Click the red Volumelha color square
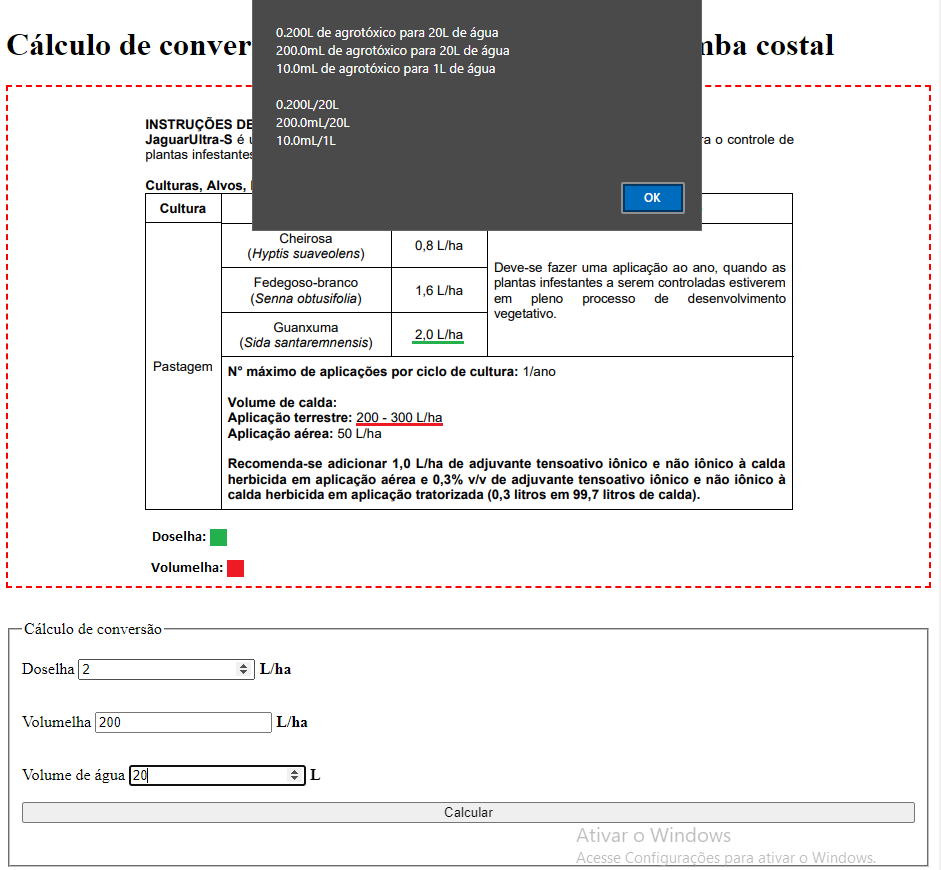 coord(235,568)
